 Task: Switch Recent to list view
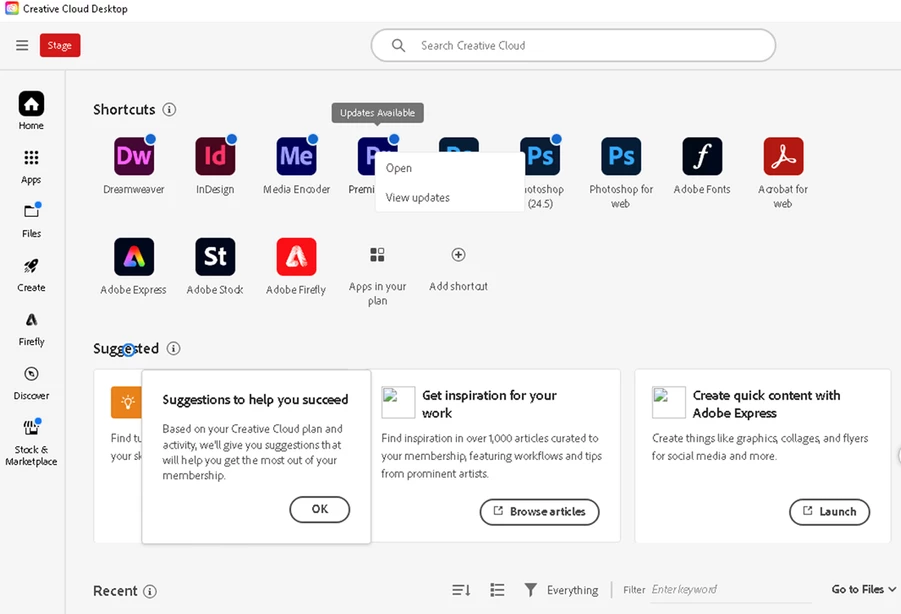click(x=497, y=590)
